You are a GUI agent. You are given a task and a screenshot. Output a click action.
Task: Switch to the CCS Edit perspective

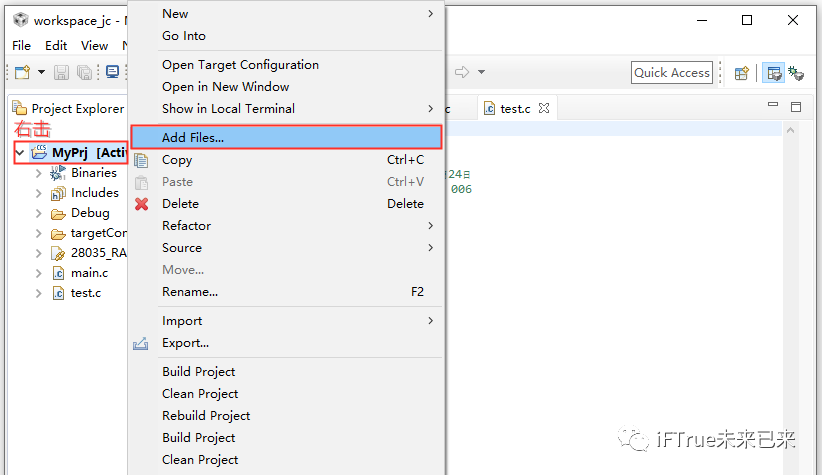pyautogui.click(x=773, y=72)
